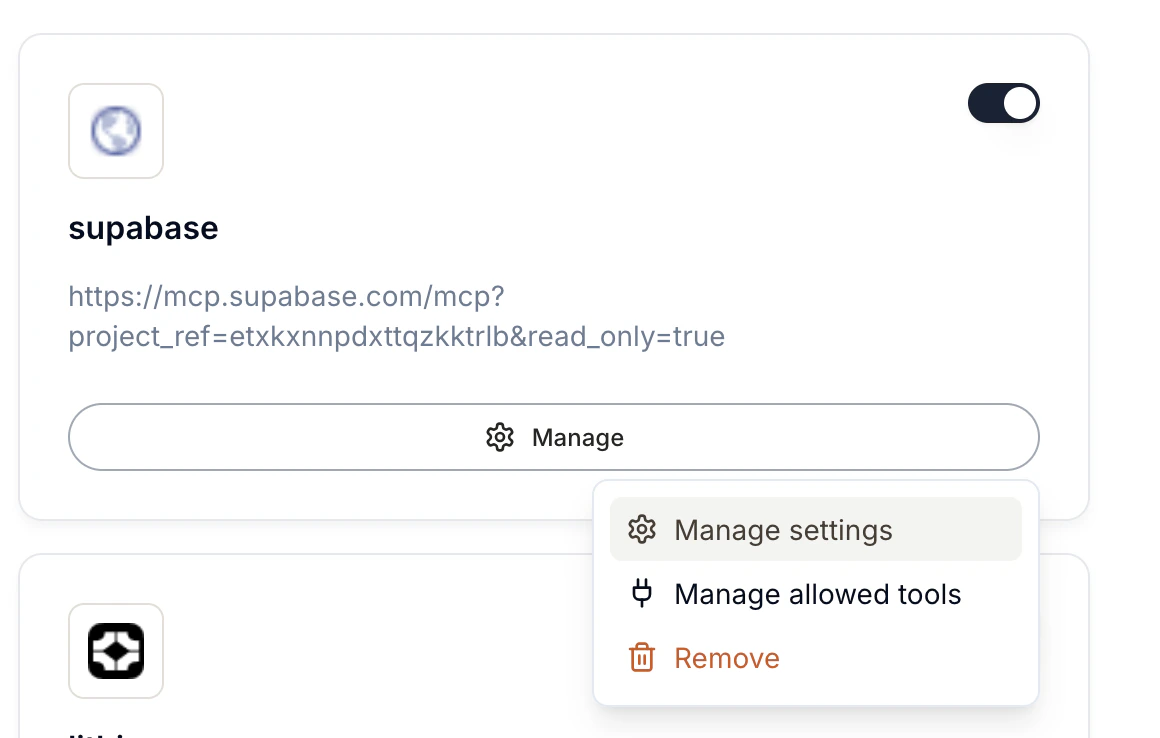Viewport: 1160px width, 738px height.
Task: Click the supabase MCP URL text
Action: pyautogui.click(x=397, y=316)
